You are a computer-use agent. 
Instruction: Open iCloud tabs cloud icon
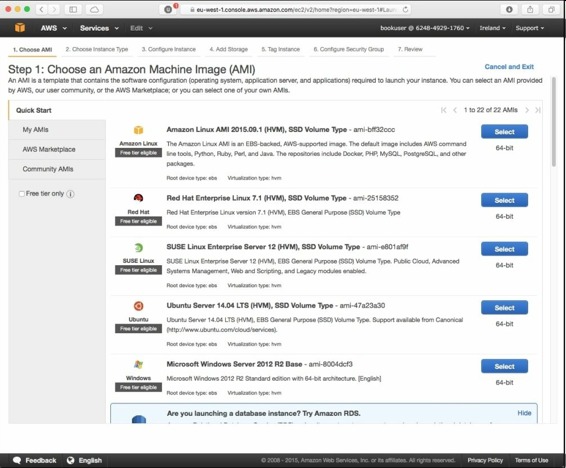click(x=95, y=10)
